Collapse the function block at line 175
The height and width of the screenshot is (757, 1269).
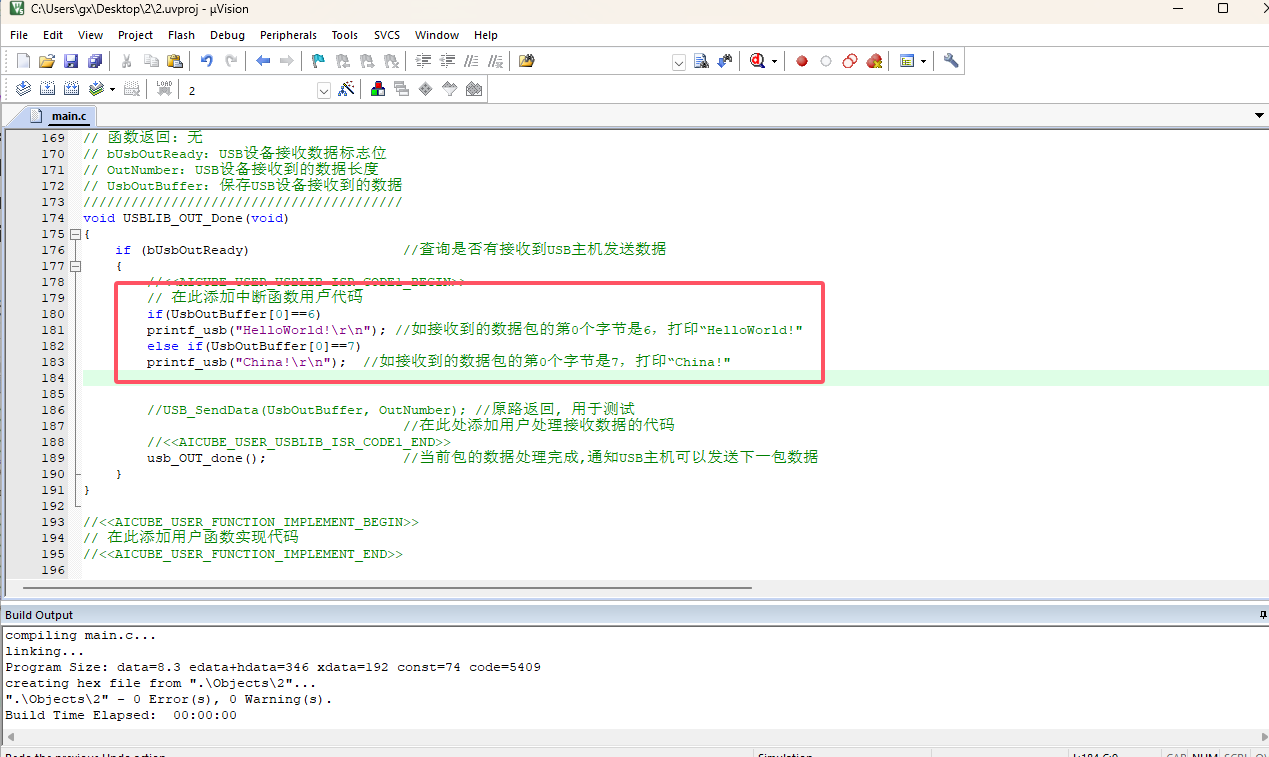(x=75, y=234)
